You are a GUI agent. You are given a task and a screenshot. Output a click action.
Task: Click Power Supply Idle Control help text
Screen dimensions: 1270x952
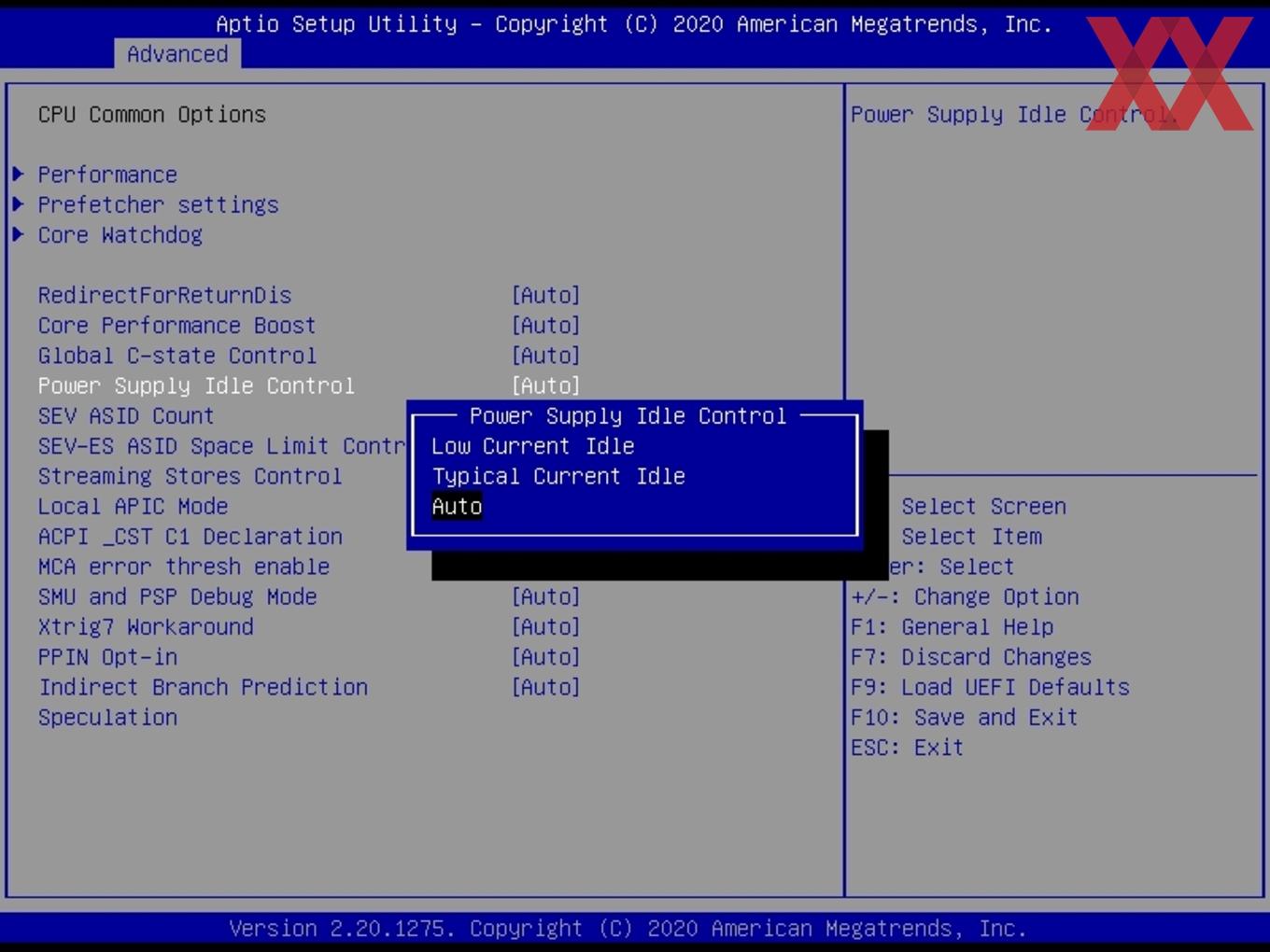pos(1012,114)
